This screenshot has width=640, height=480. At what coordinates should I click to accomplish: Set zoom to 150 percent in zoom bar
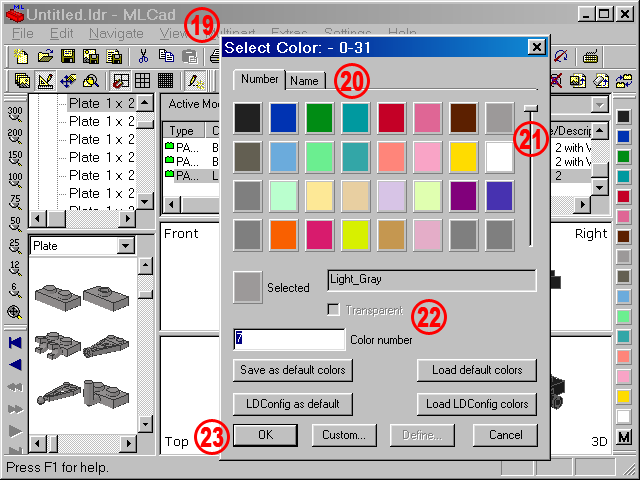tap(15, 158)
